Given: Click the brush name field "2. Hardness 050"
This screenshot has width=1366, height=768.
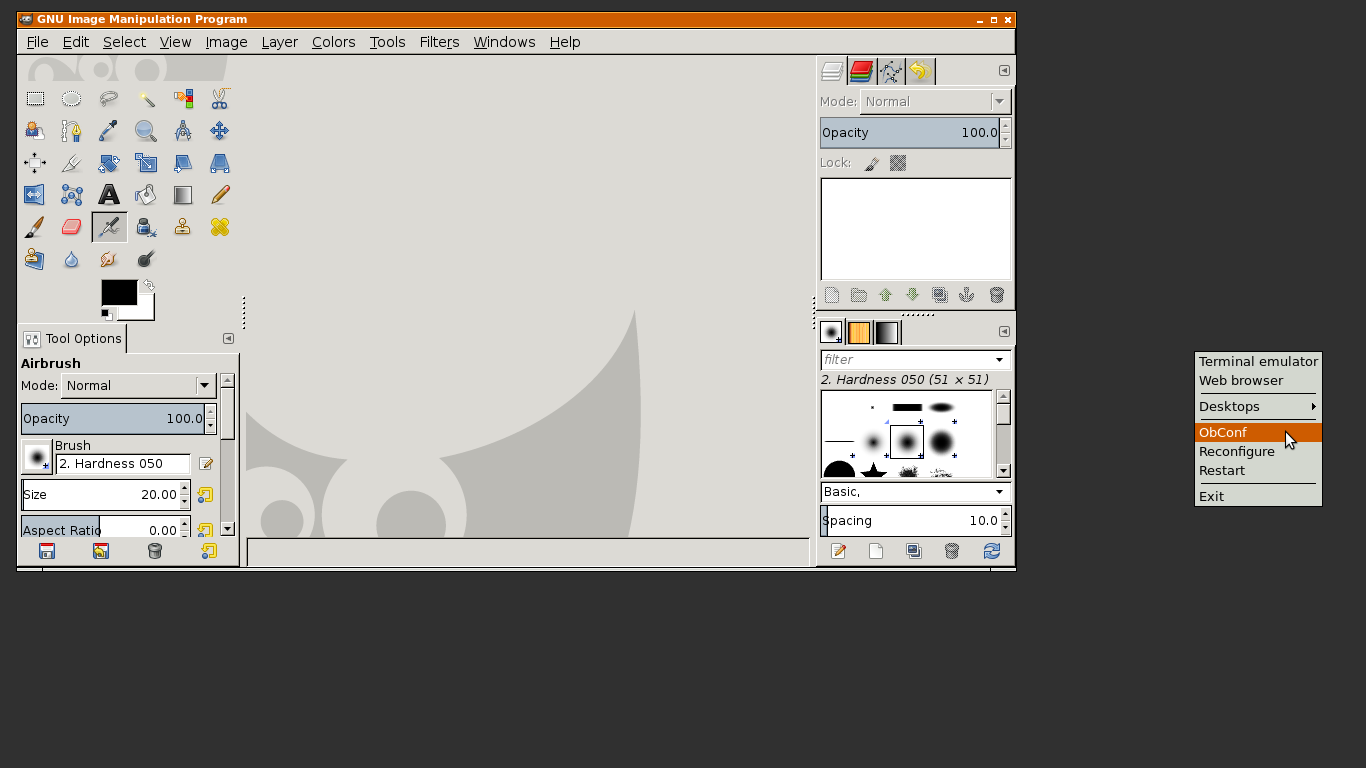Looking at the screenshot, I should tap(123, 464).
